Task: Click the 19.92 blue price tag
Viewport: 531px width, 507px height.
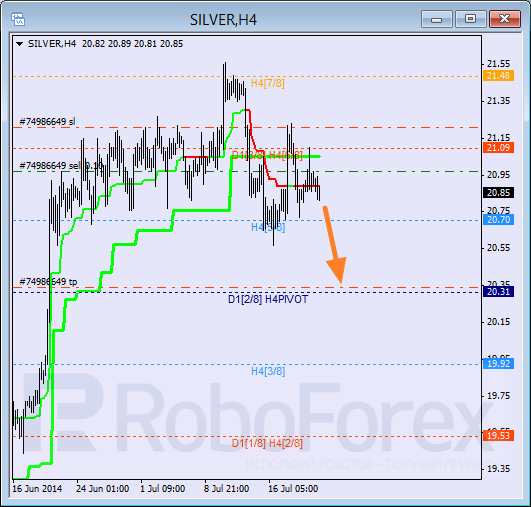Action: coord(498,364)
